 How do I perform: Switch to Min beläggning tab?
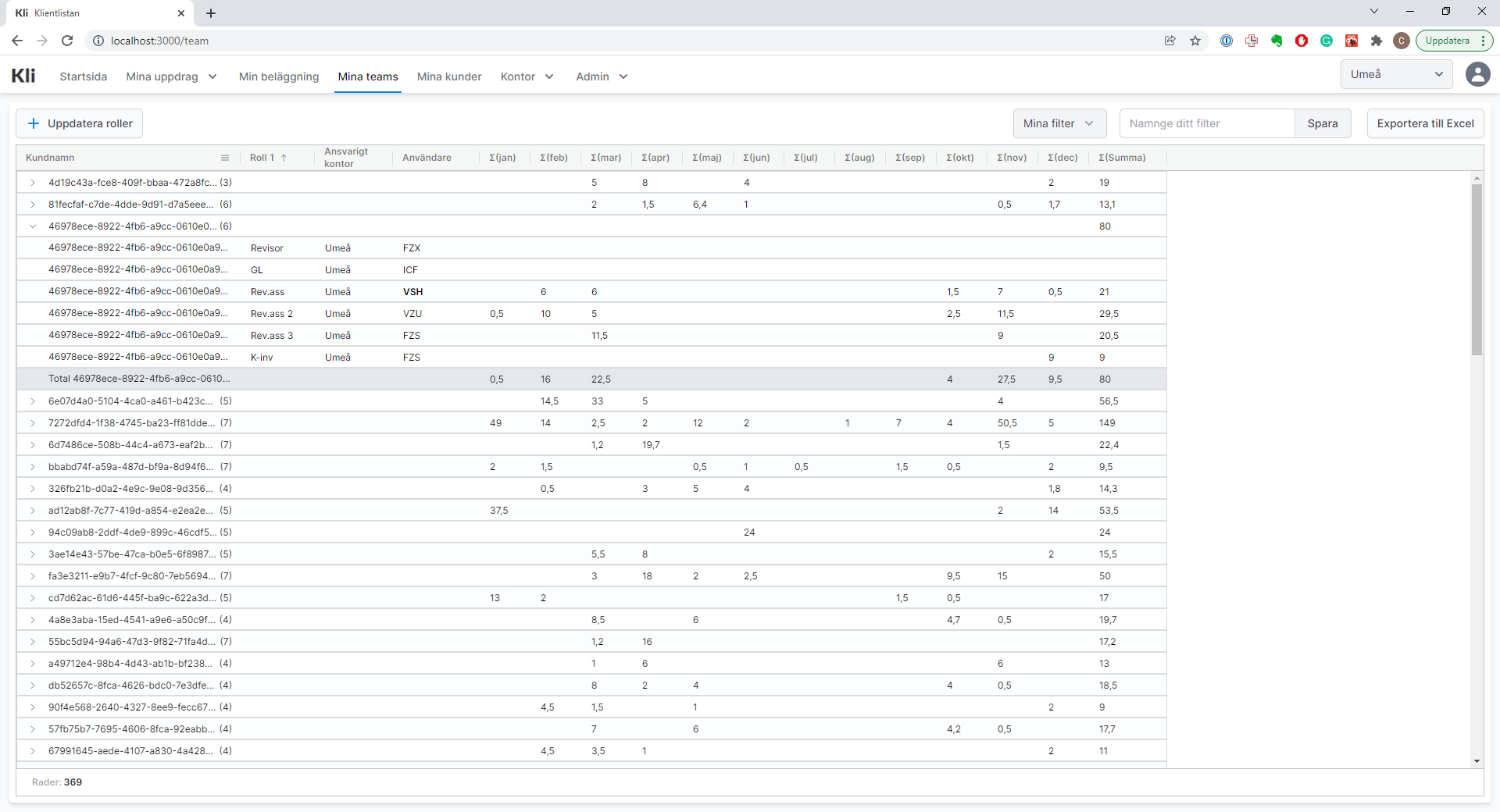click(x=279, y=77)
